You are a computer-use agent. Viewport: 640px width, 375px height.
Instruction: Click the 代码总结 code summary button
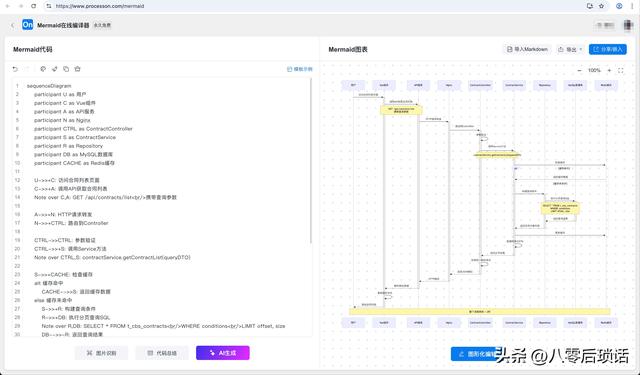point(162,353)
